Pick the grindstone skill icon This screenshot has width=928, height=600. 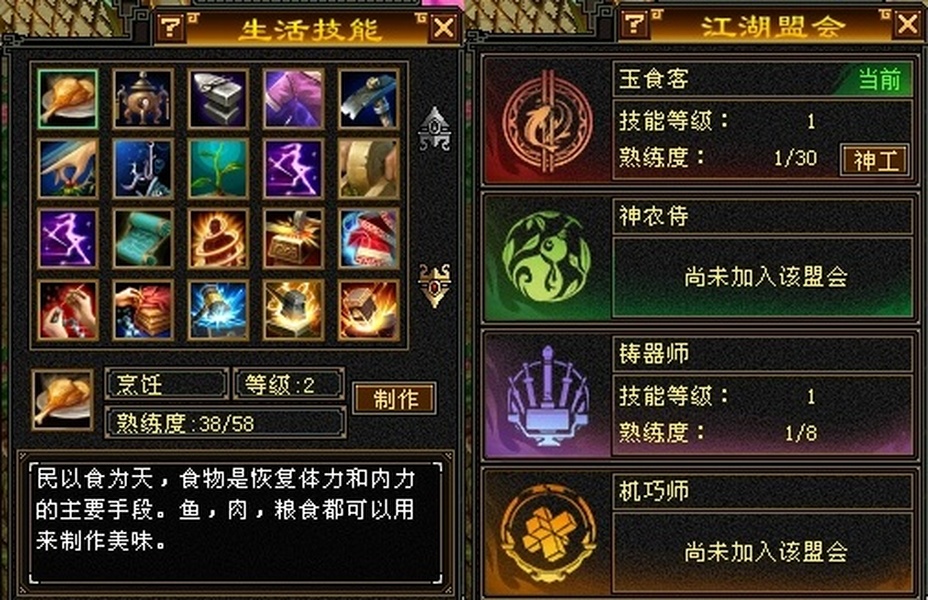click(368, 169)
